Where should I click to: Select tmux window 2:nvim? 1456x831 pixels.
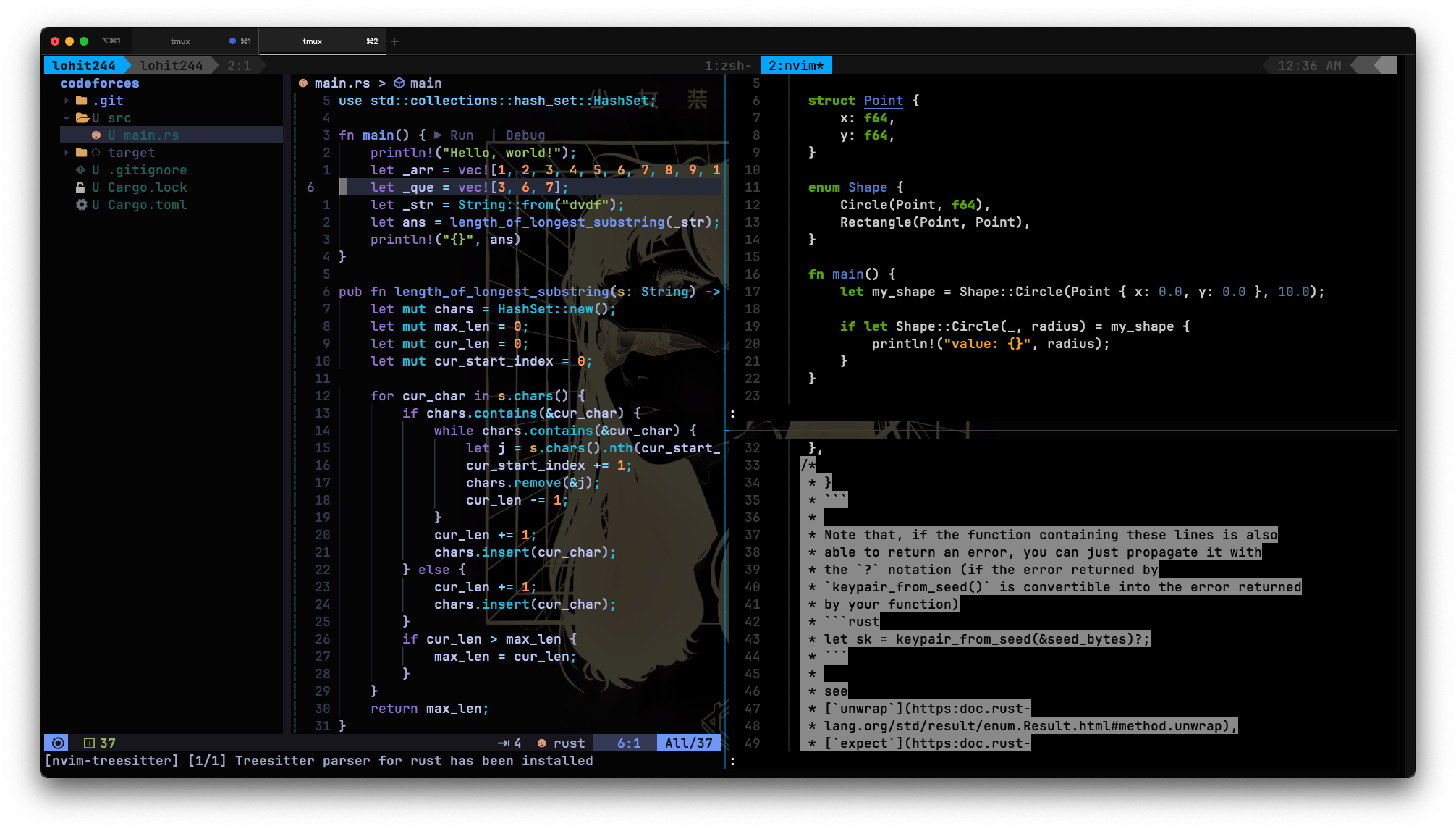pyautogui.click(x=796, y=66)
